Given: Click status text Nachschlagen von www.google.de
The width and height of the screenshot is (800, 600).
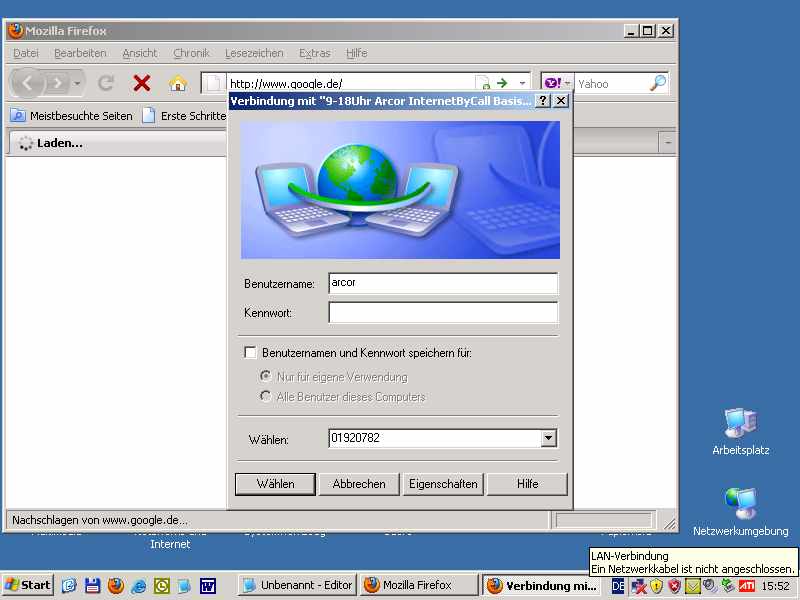Looking at the screenshot, I should pyautogui.click(x=100, y=520).
